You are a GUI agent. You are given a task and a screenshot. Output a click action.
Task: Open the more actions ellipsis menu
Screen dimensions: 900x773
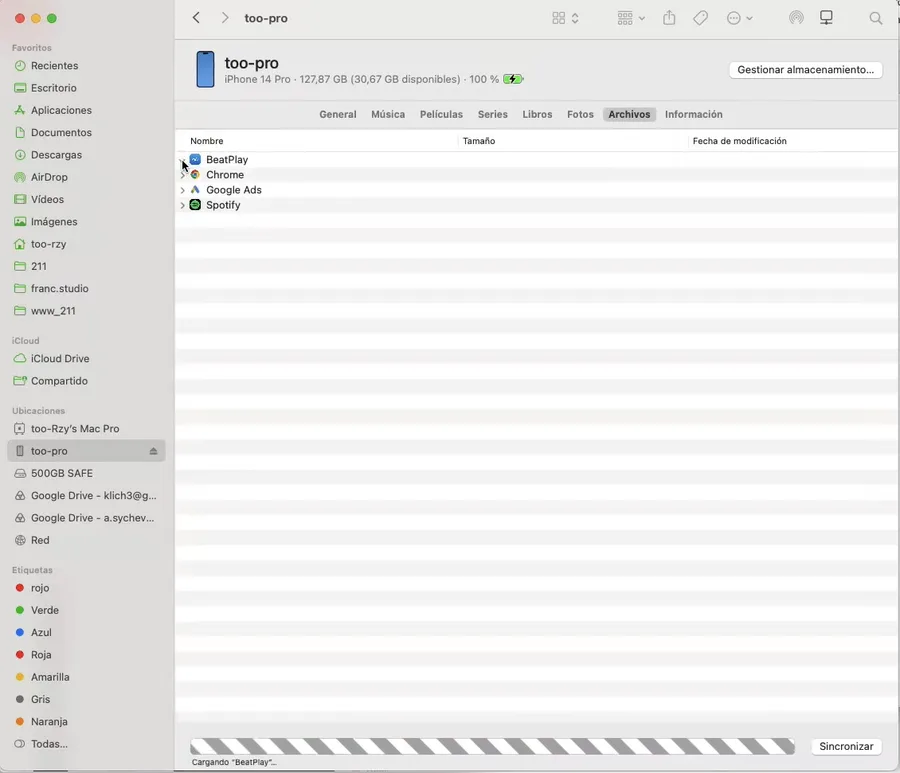(x=739, y=18)
